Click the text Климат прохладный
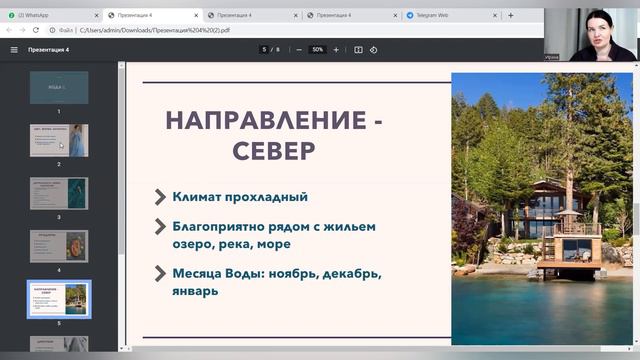This screenshot has height=360, width=640. point(240,197)
